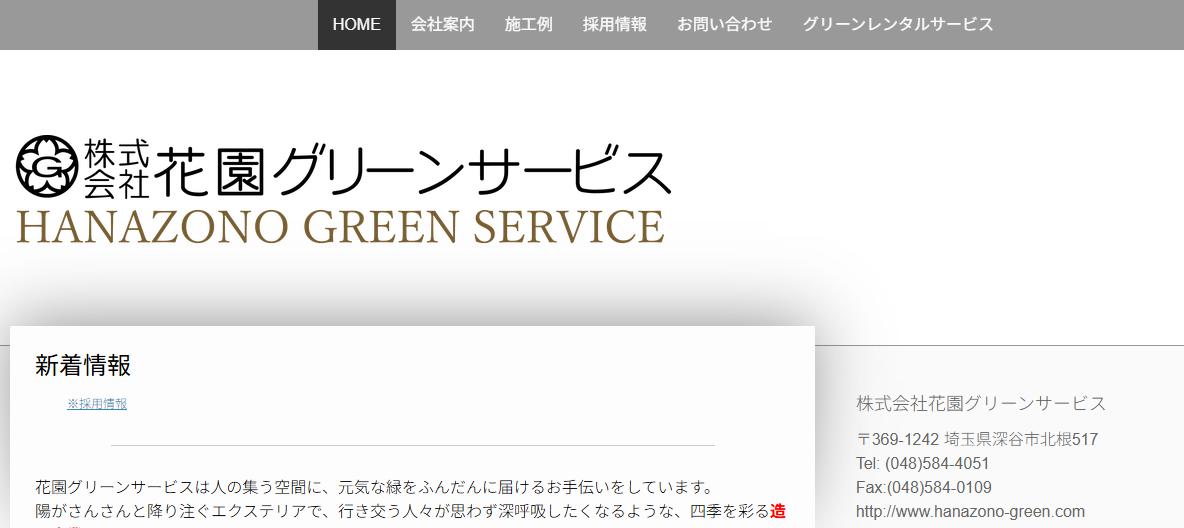Click the sentence starting 花園グリーンサービスは人の集う空間に

(x=374, y=486)
